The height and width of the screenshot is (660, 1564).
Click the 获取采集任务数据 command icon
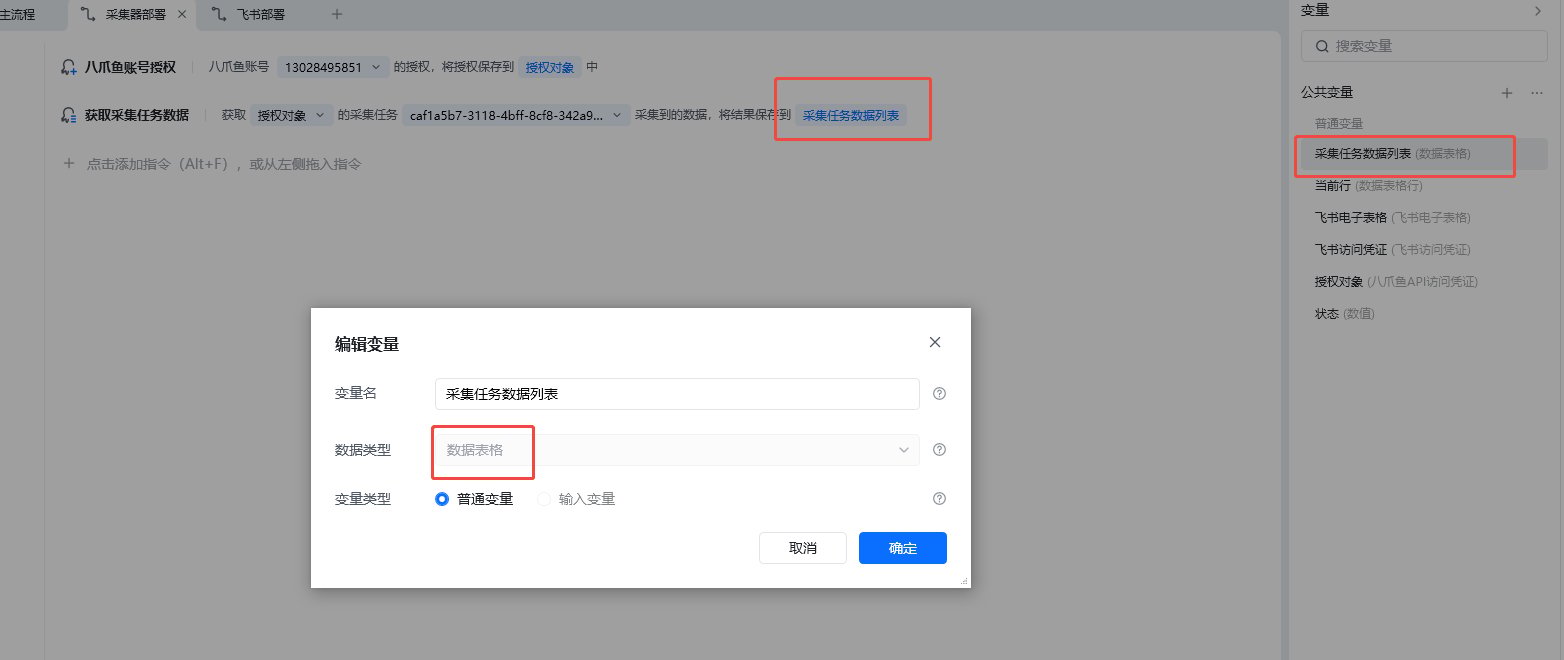point(69,115)
